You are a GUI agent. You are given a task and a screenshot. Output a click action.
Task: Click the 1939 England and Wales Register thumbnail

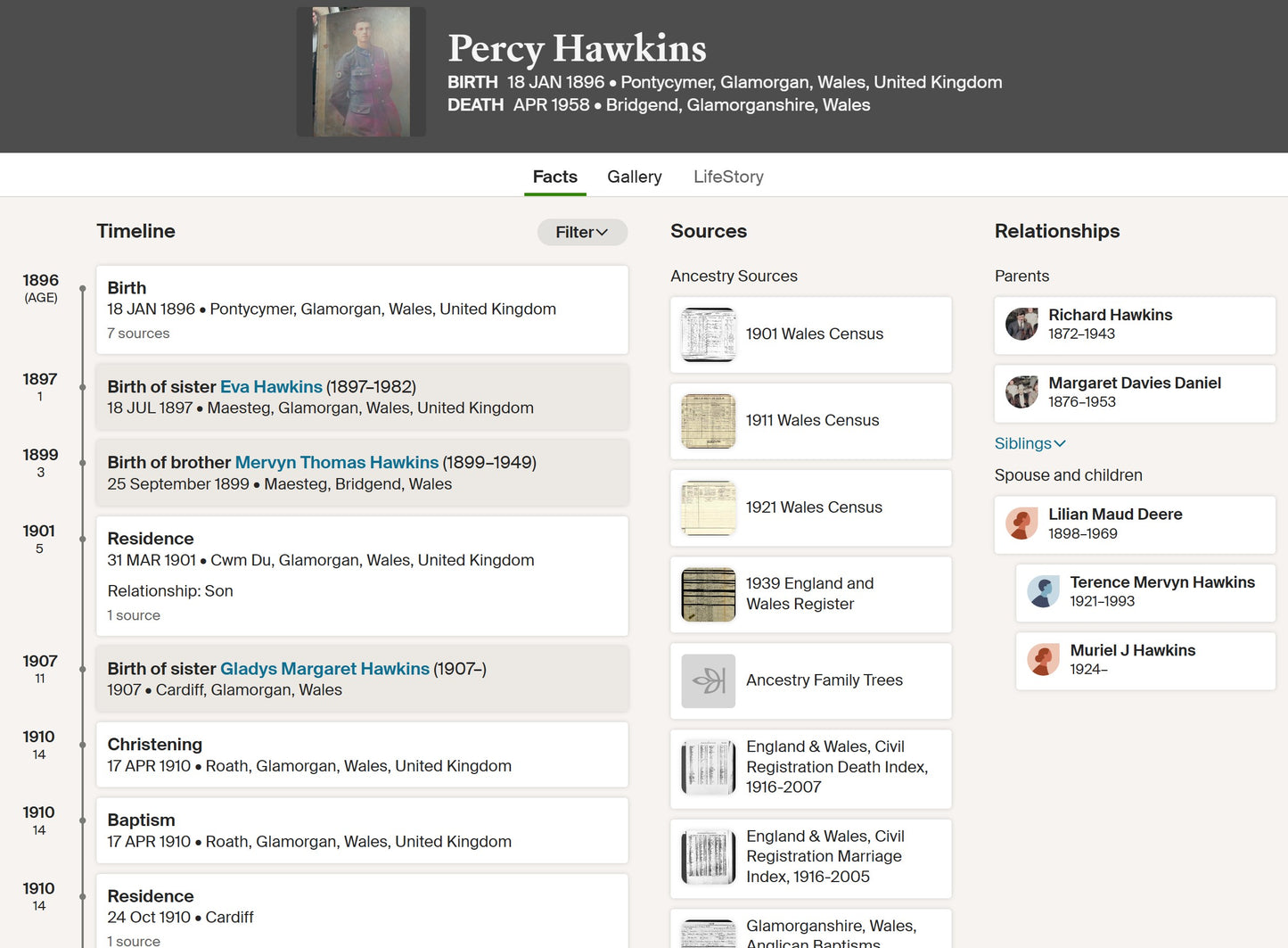pos(708,594)
